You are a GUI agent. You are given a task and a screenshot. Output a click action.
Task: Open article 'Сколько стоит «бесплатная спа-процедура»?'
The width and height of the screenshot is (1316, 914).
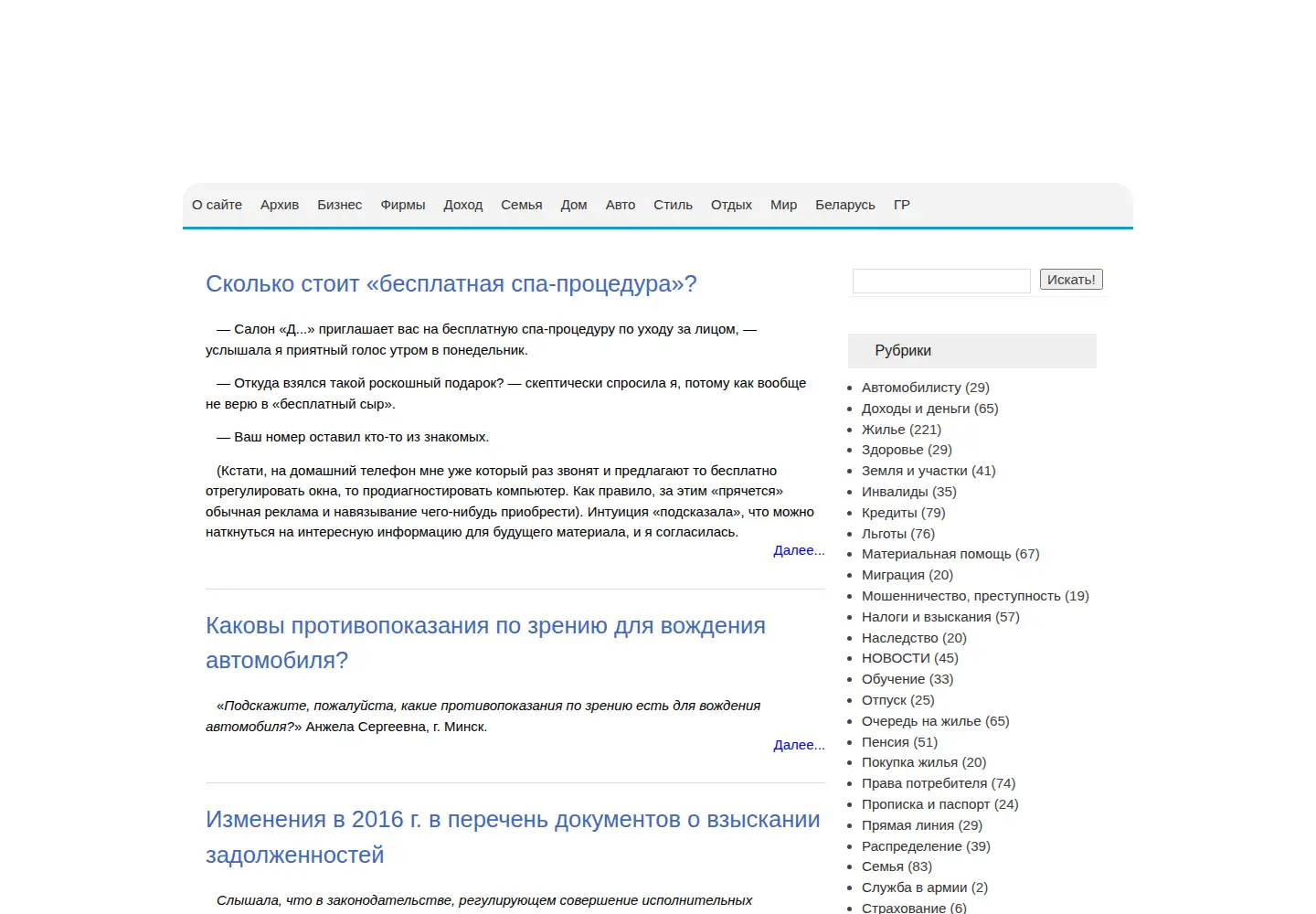tap(451, 284)
